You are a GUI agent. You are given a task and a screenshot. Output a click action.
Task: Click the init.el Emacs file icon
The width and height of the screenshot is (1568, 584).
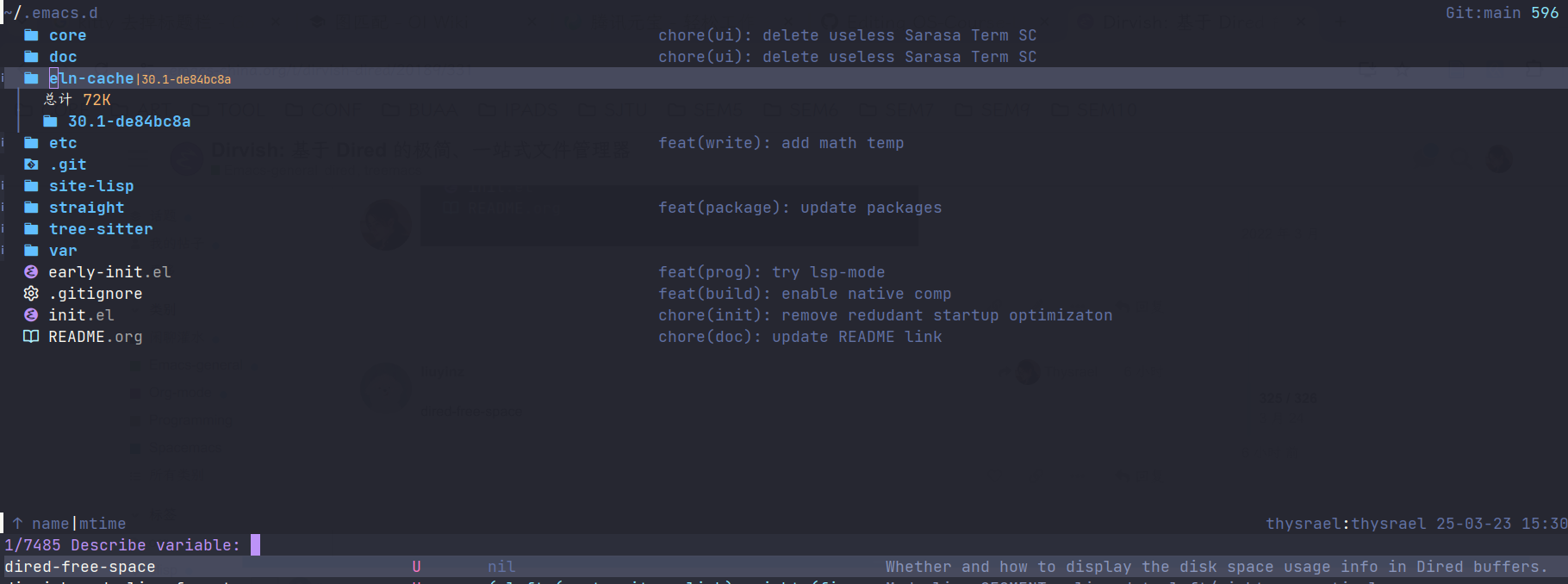[x=31, y=315]
